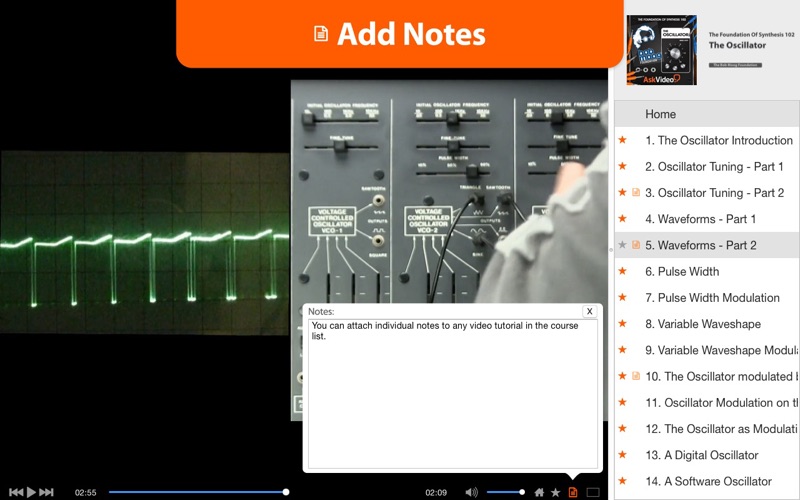Open 8. Variable Waveshape
The width and height of the screenshot is (800, 500).
(707, 324)
